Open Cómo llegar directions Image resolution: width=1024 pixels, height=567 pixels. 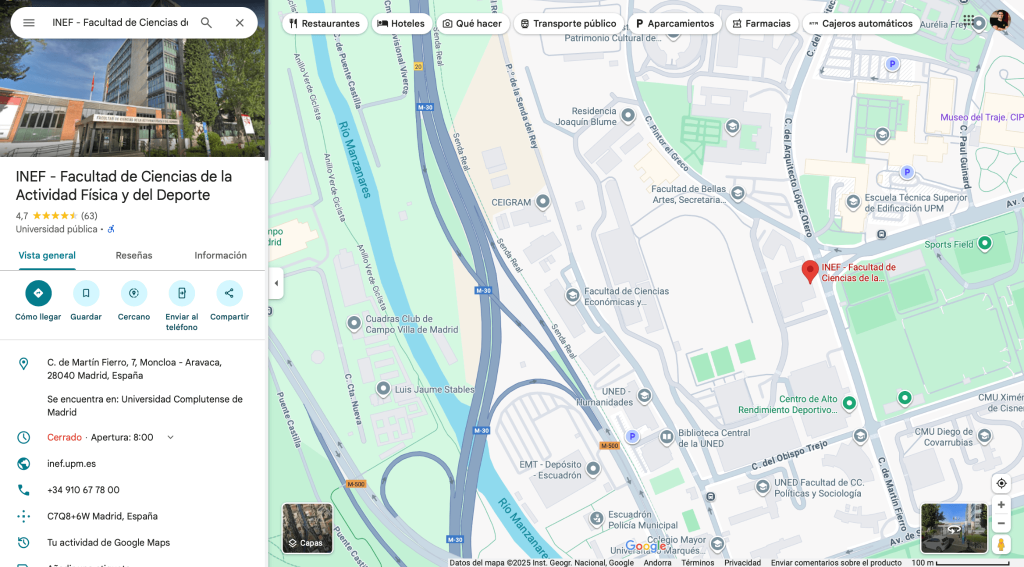click(38, 293)
